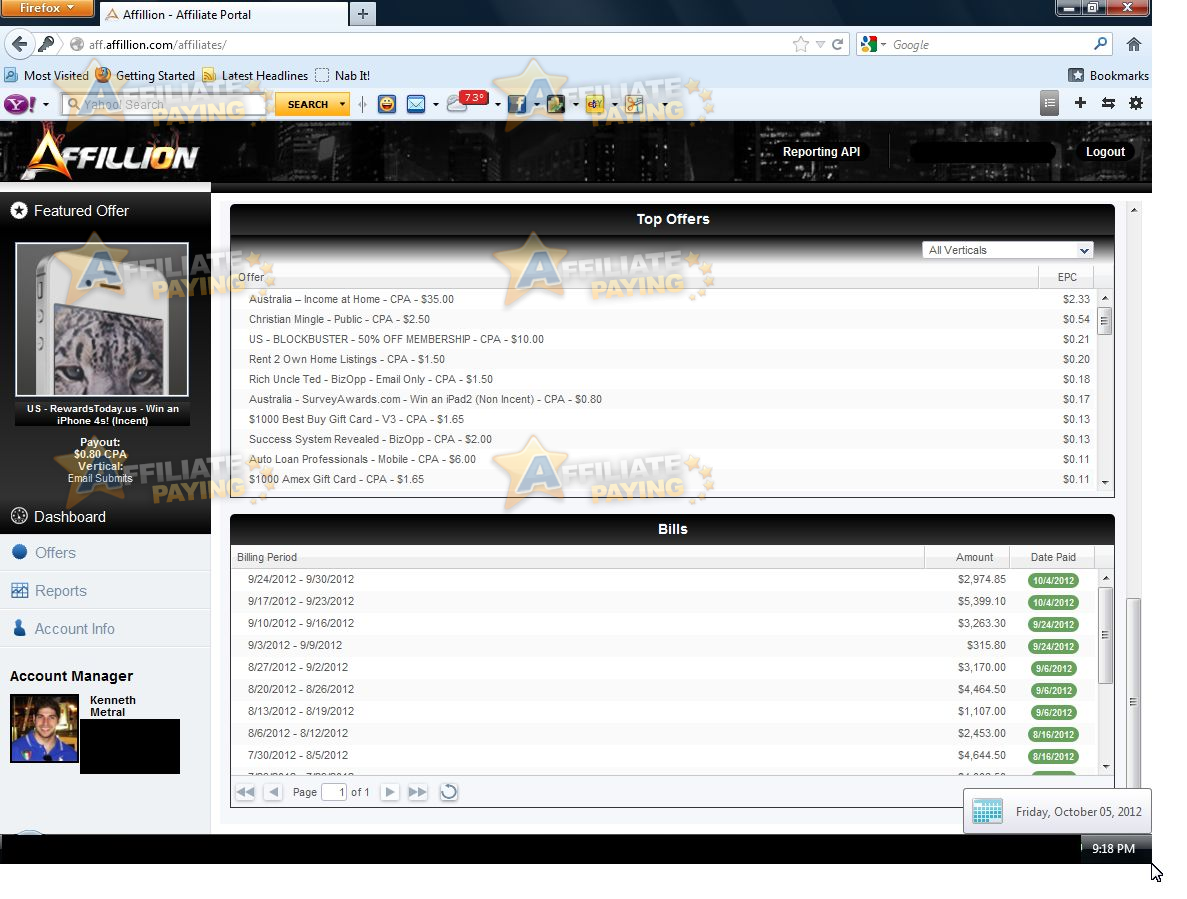The height and width of the screenshot is (899, 1187).
Task: Open the Most Visited bookmarks item
Action: click(46, 75)
